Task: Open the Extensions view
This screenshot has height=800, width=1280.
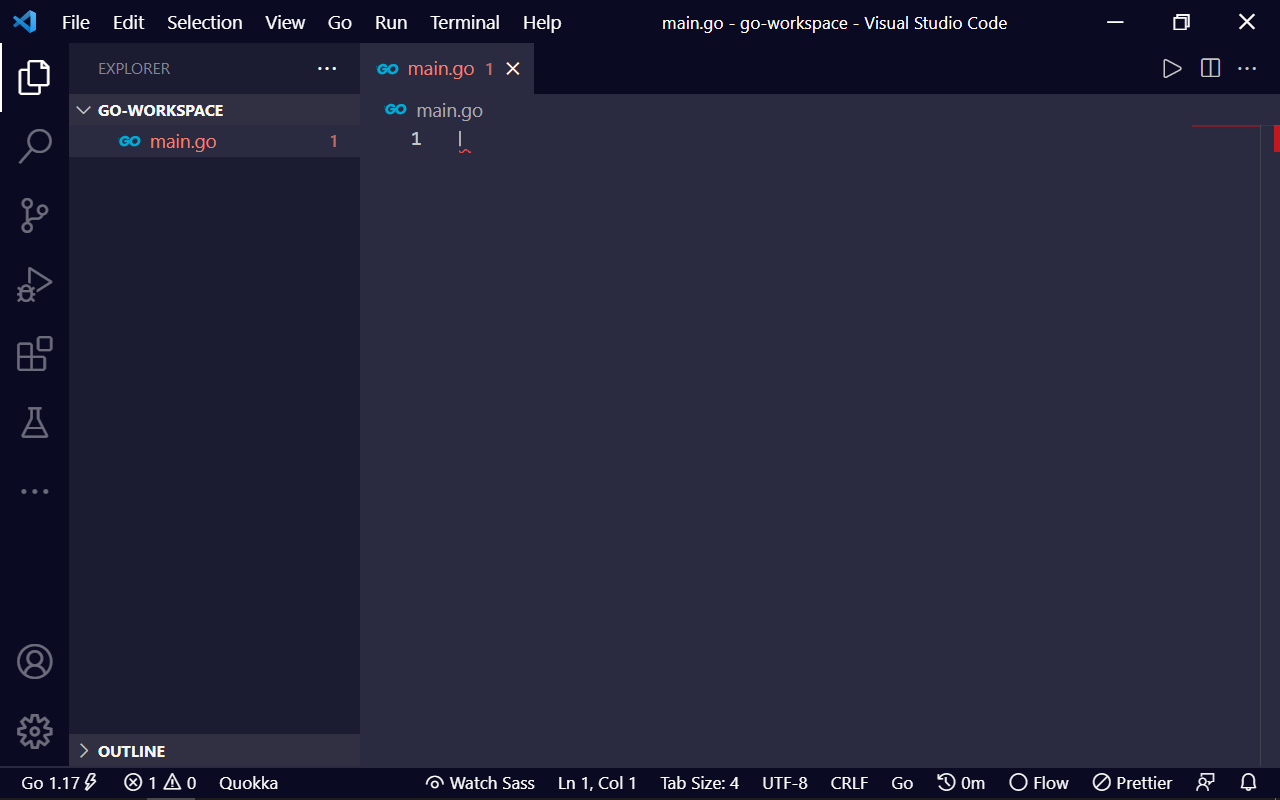Action: (x=35, y=354)
